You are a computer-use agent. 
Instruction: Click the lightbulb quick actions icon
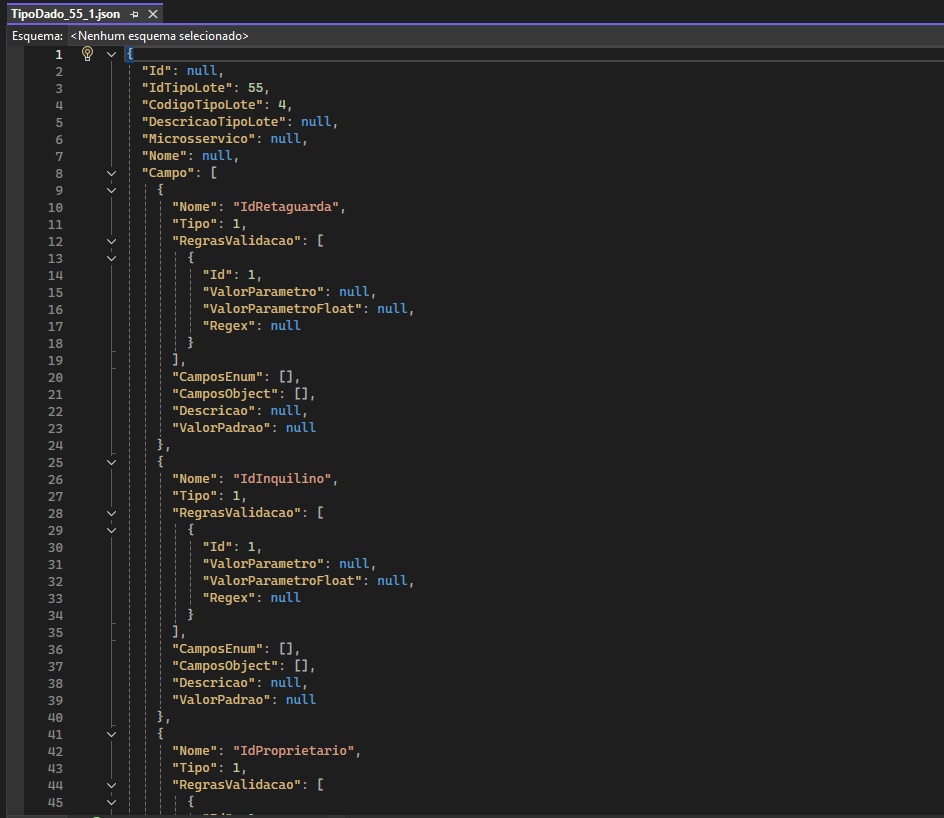[x=87, y=54]
